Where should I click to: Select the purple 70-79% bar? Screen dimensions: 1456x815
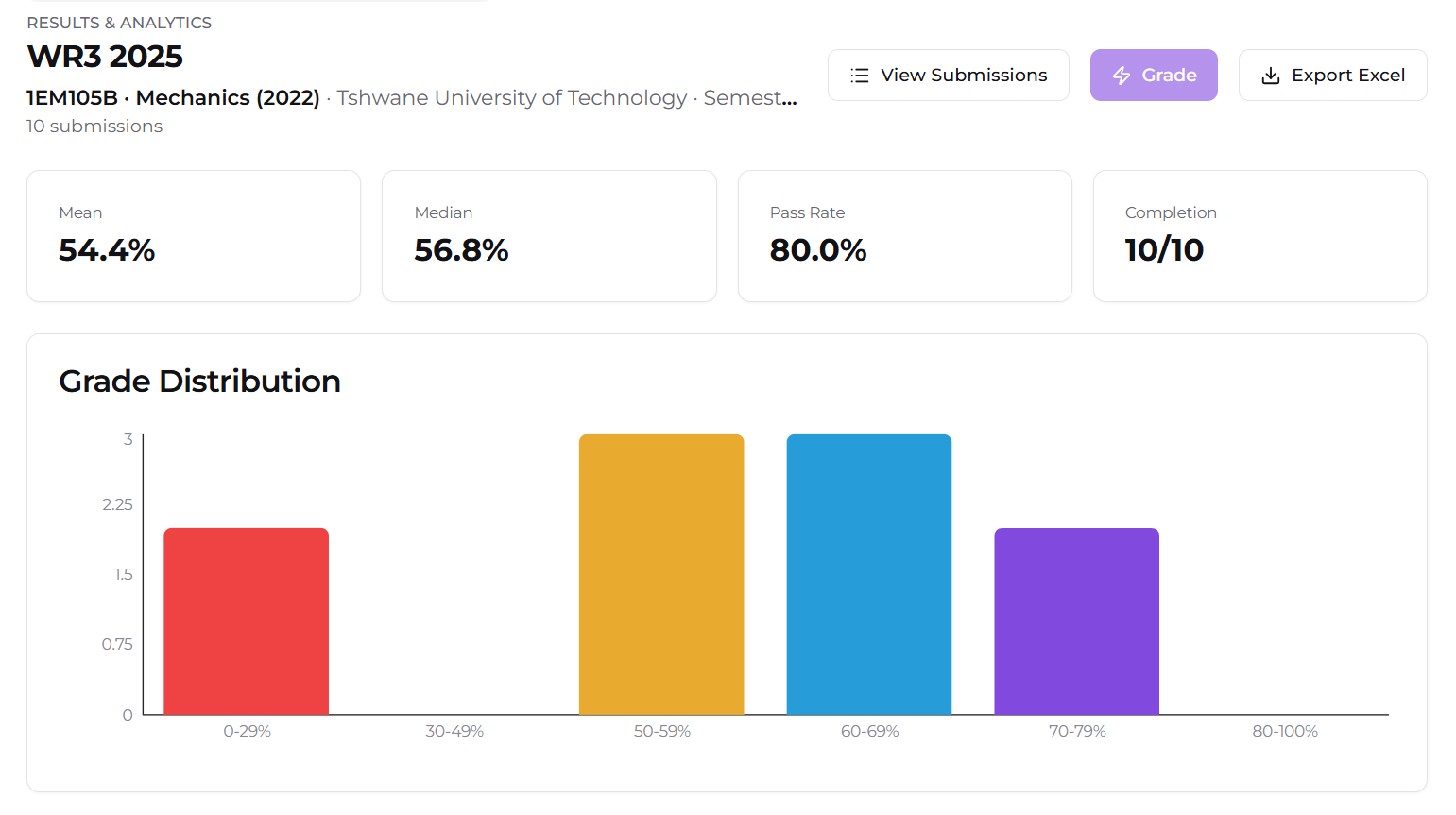point(1077,621)
